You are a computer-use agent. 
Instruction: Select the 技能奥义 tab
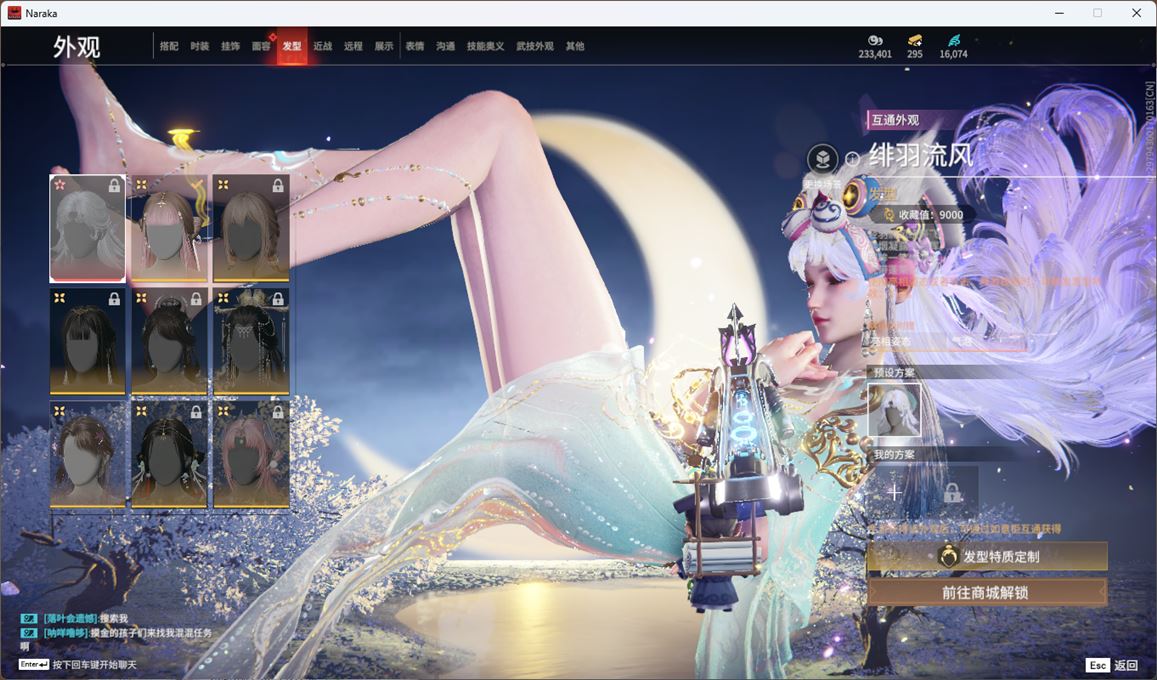point(485,46)
